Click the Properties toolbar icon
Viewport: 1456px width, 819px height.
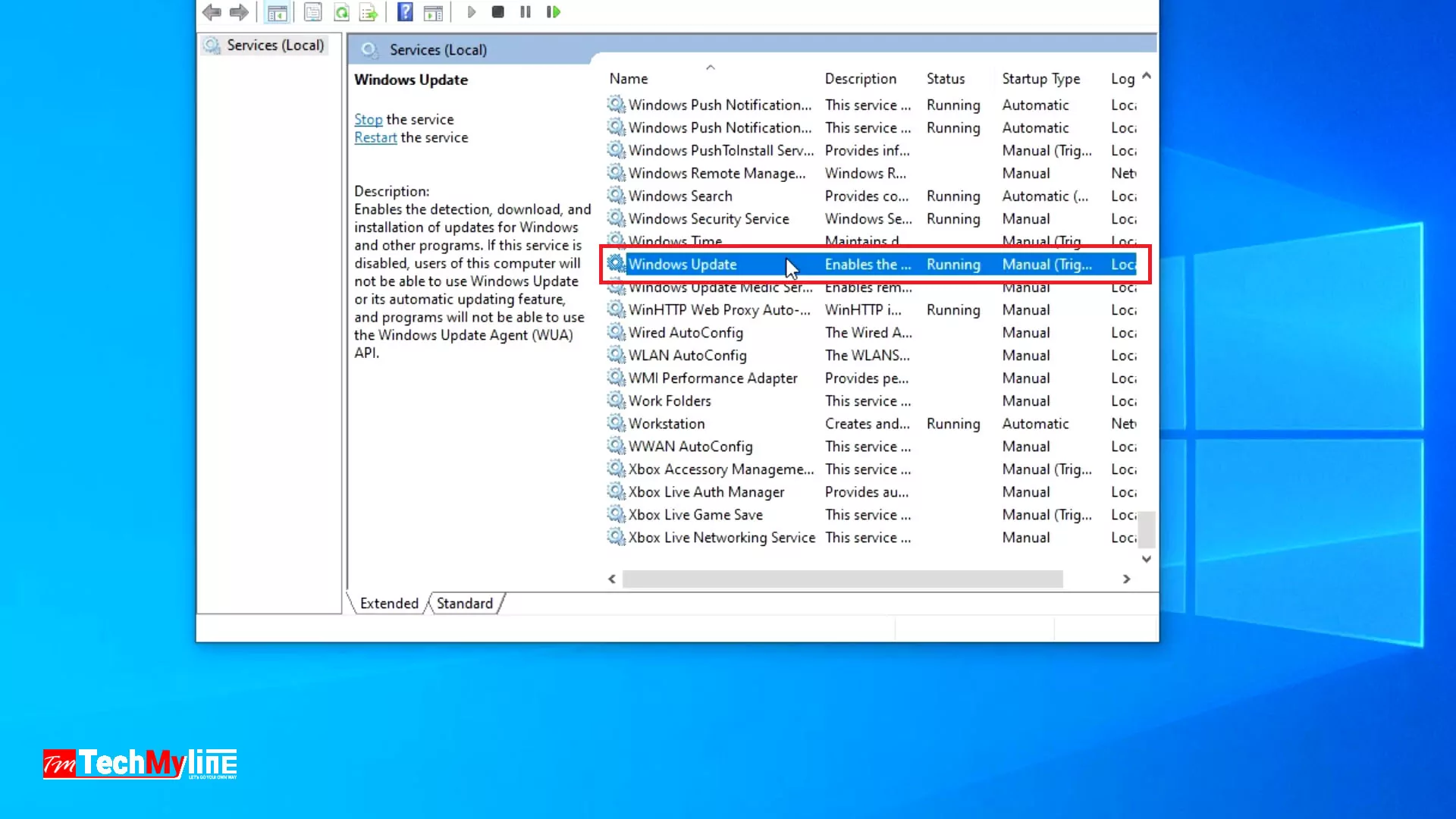(x=312, y=12)
